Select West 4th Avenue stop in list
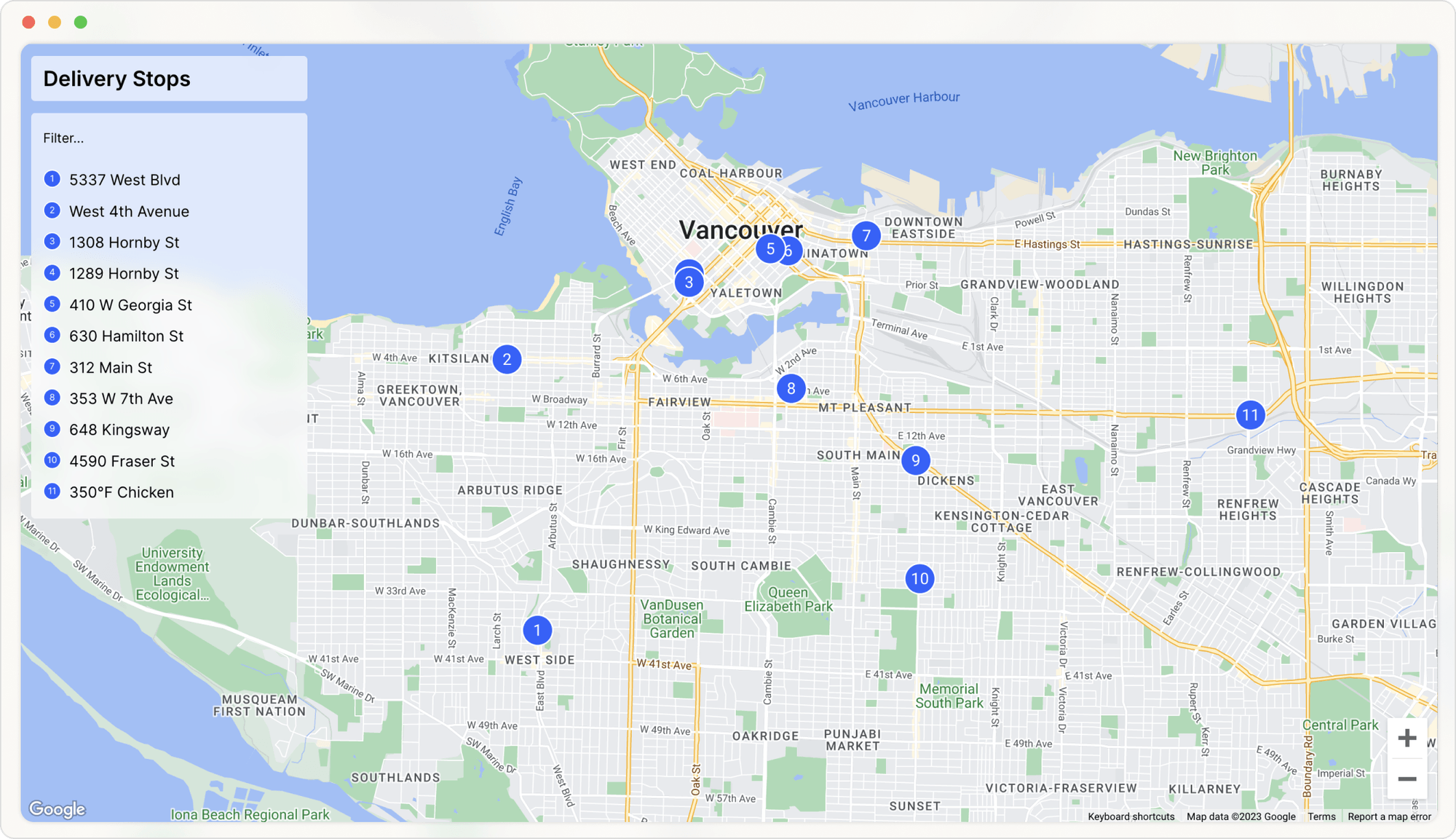Image resolution: width=1456 pixels, height=839 pixels. 129,211
